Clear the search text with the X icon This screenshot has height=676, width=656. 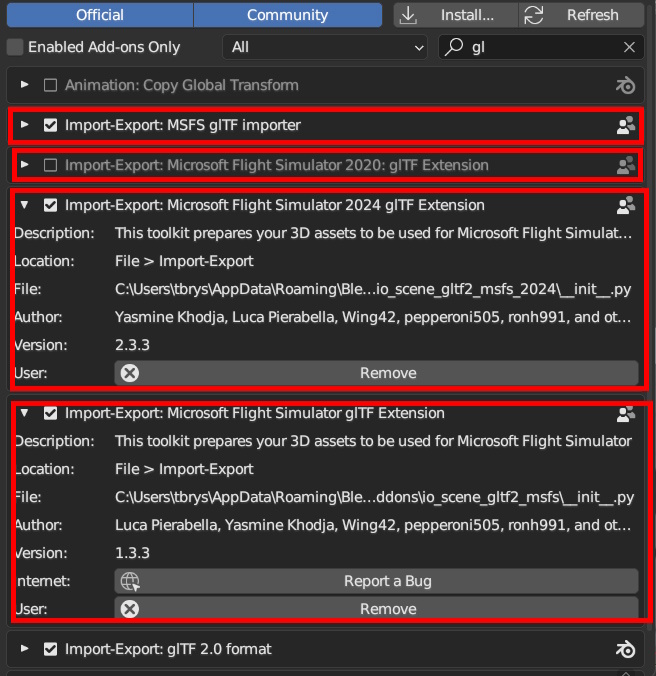coord(629,47)
